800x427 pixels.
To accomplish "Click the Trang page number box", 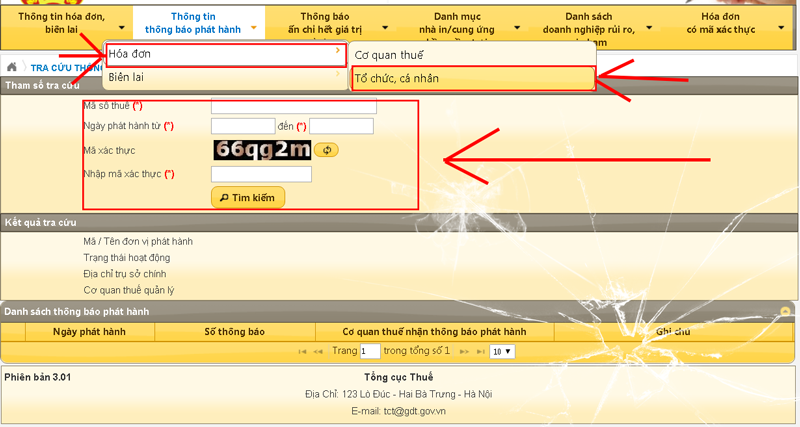I will (x=370, y=352).
